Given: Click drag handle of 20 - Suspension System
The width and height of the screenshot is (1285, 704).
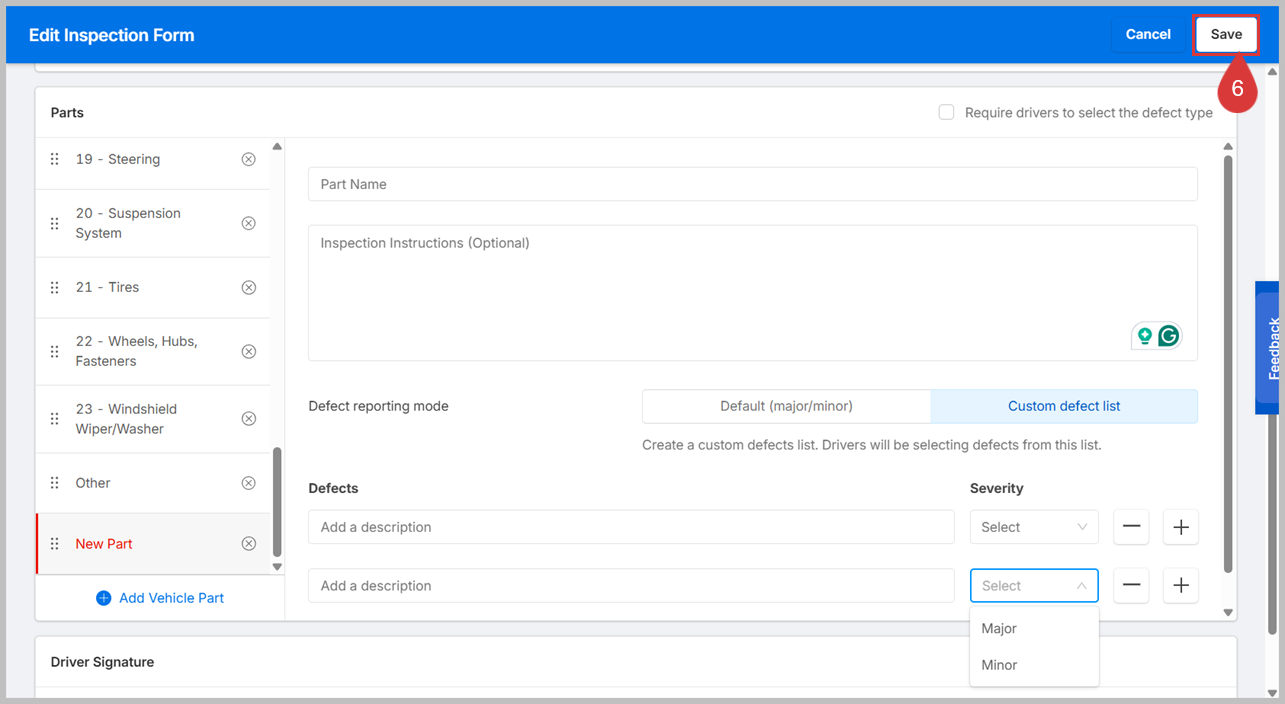Looking at the screenshot, I should point(55,223).
